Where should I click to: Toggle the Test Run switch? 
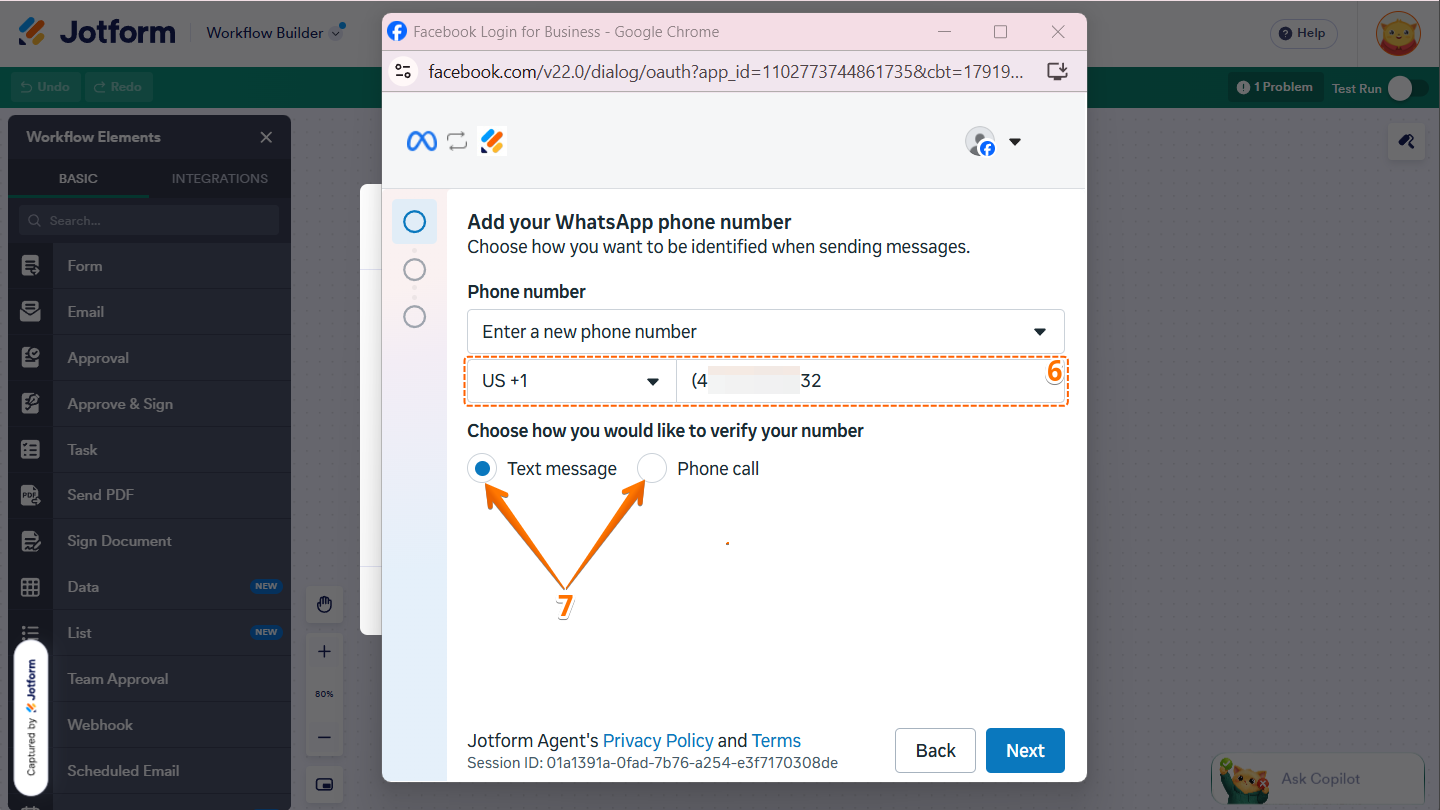tap(1407, 88)
